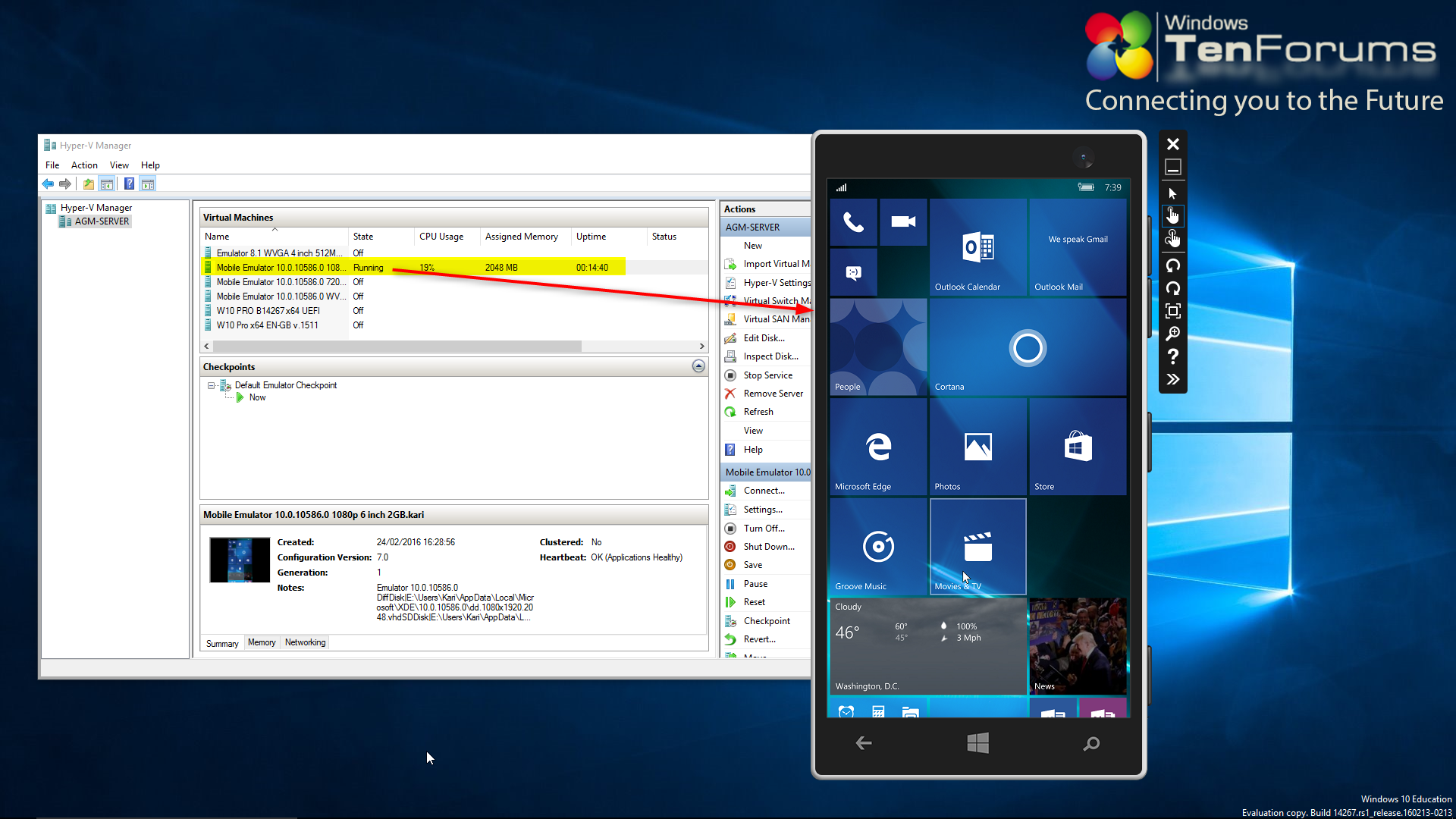Screen dimensions: 1456x819
Task: Open the Cortana tile
Action: coord(1028,347)
